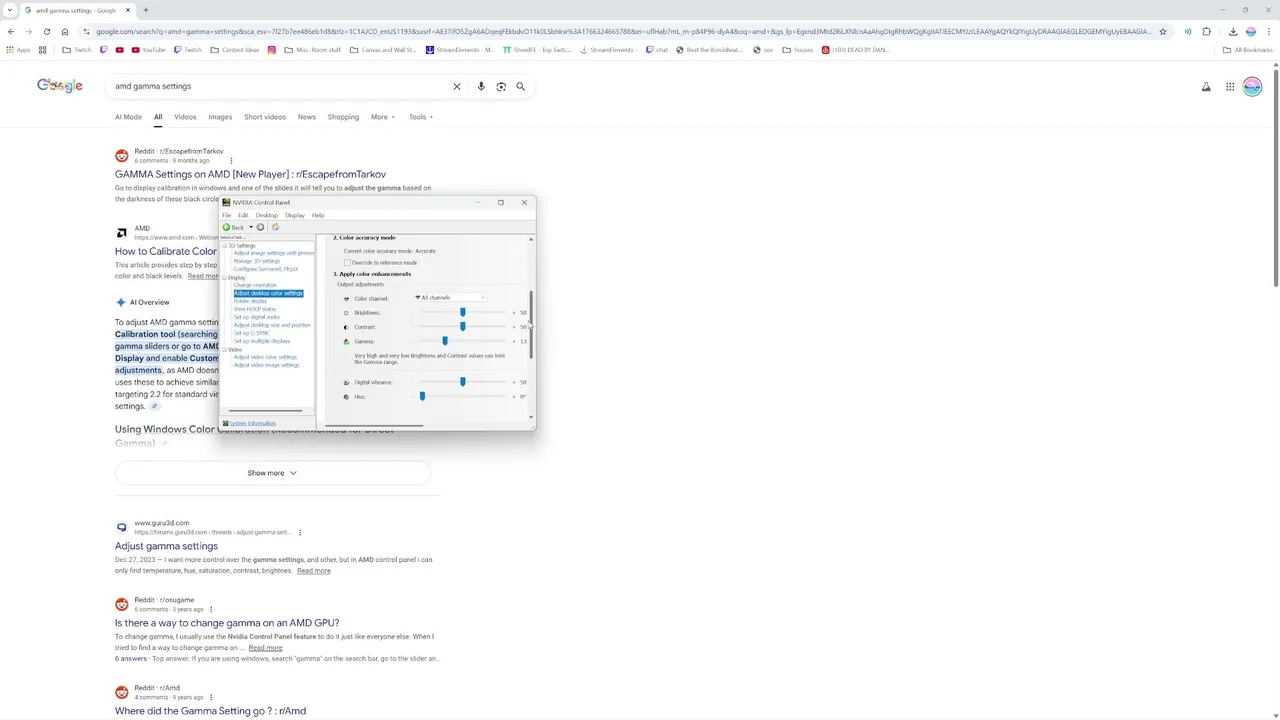Click the Digital vibrance slider handle
The height and width of the screenshot is (720, 1280).
(x=462, y=382)
